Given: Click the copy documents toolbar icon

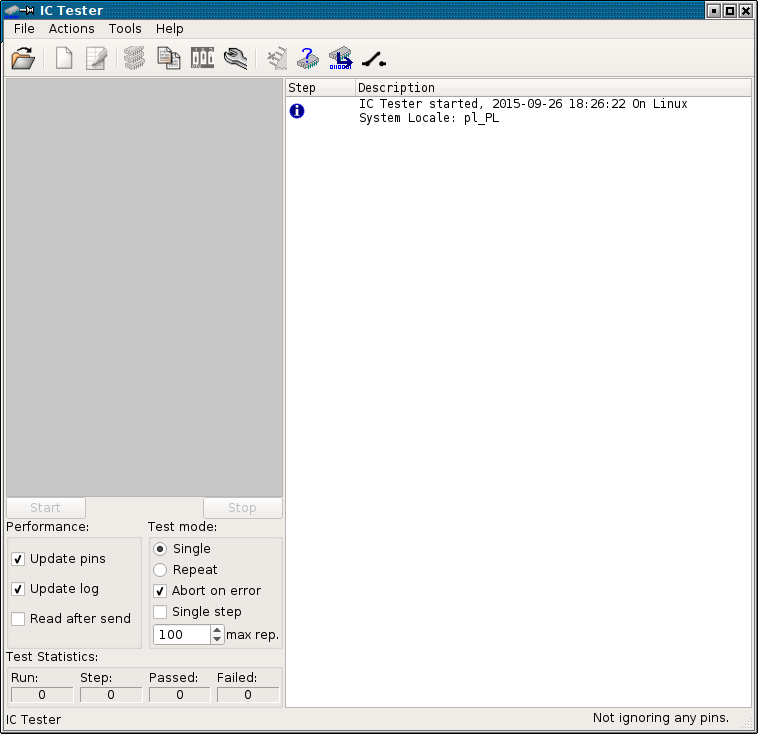Looking at the screenshot, I should 169,59.
